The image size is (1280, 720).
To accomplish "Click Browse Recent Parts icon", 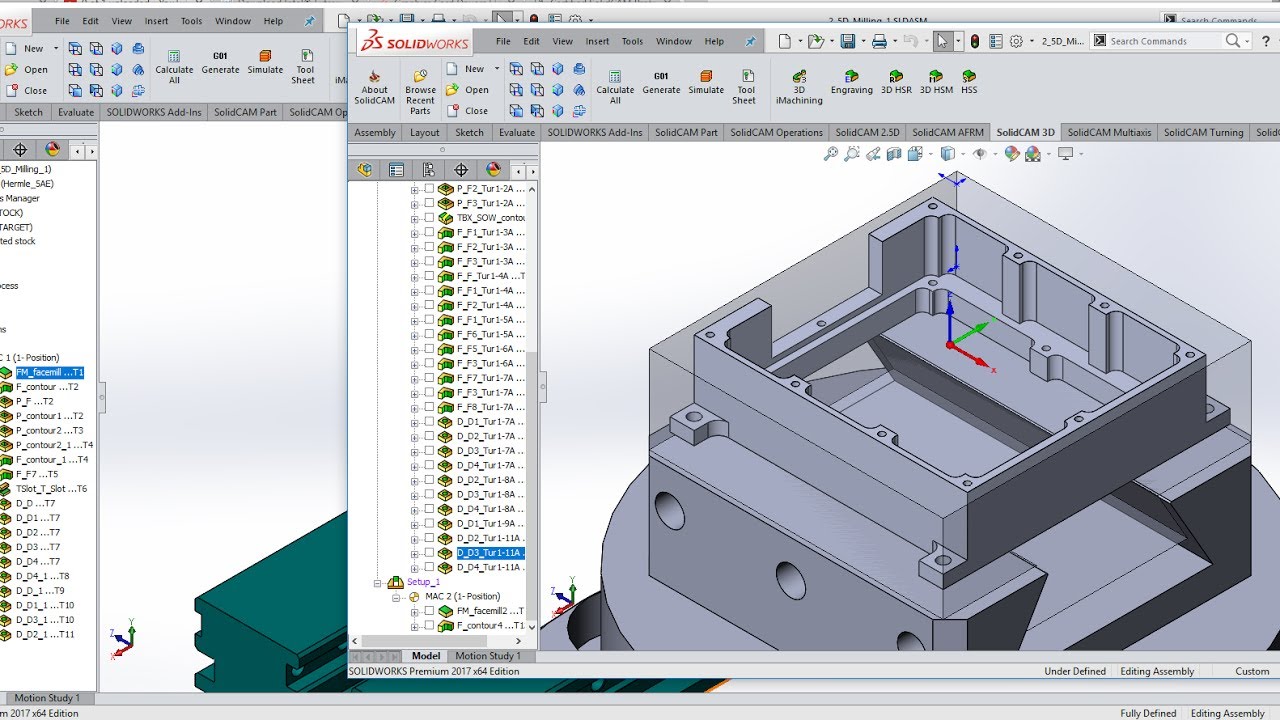I will click(420, 91).
